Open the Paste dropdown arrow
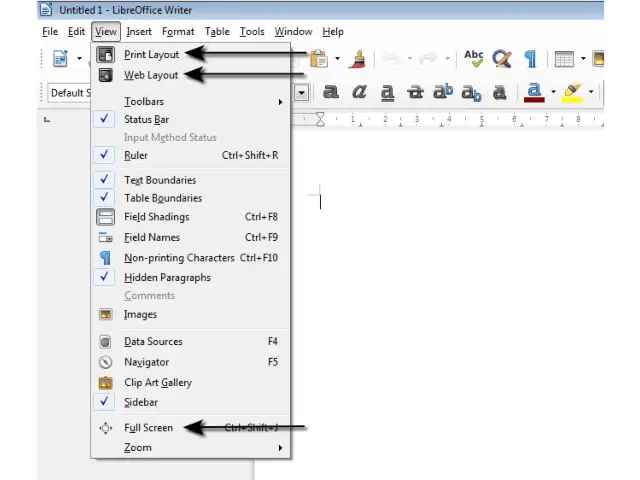Screen dimensions: 640x480 [x=337, y=59]
